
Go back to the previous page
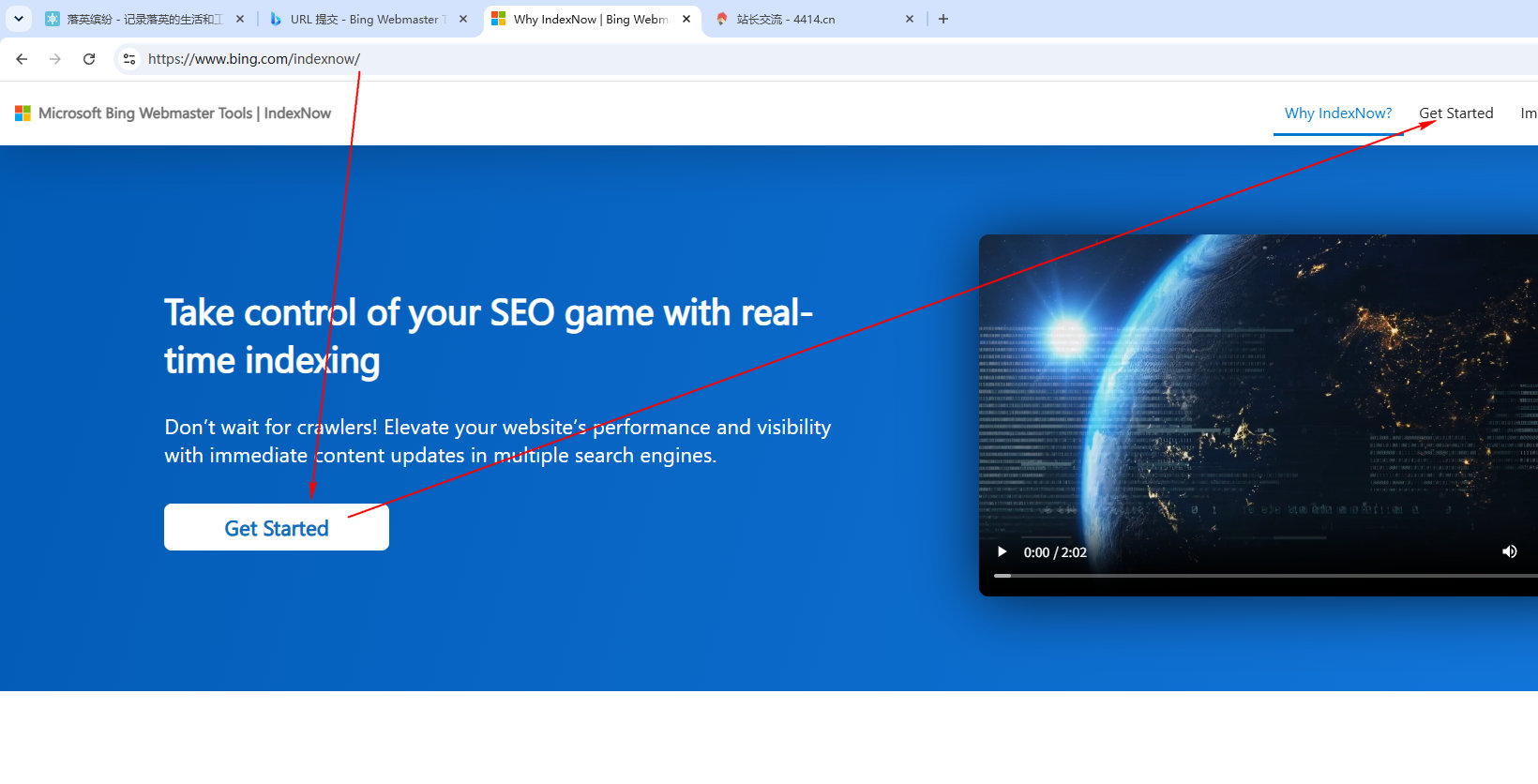[x=22, y=59]
